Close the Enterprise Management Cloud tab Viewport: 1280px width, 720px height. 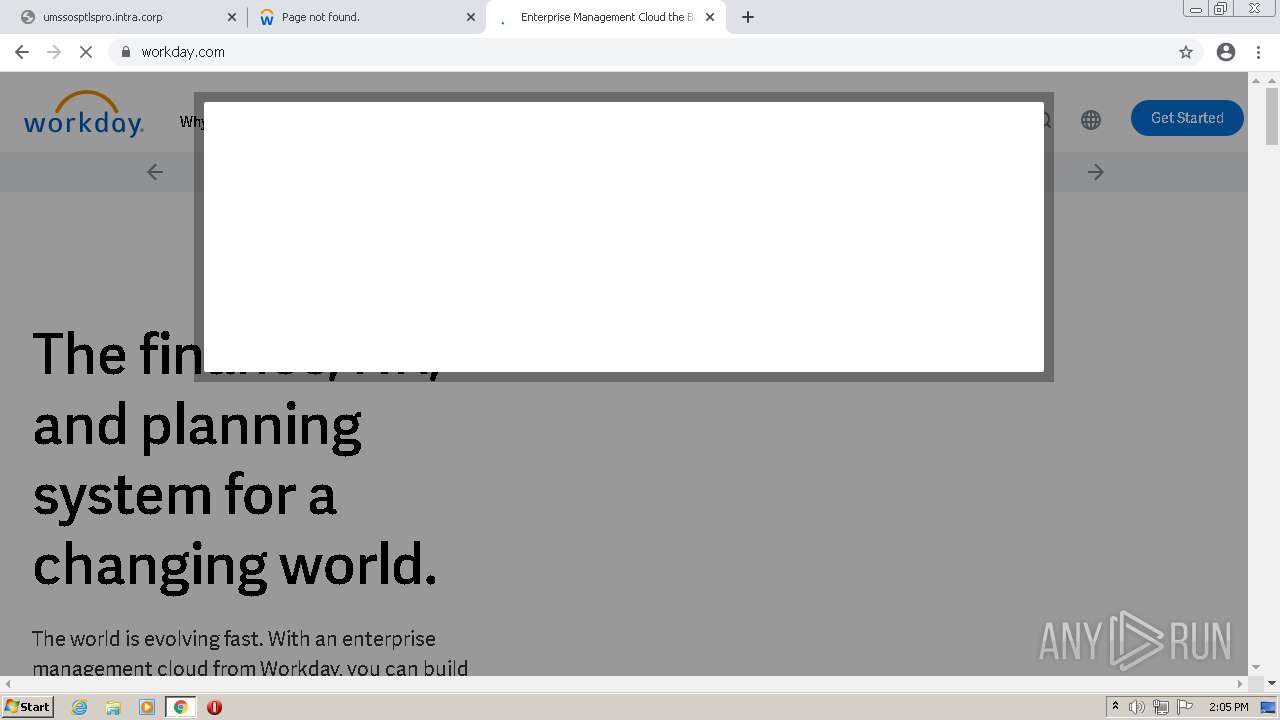tap(710, 17)
